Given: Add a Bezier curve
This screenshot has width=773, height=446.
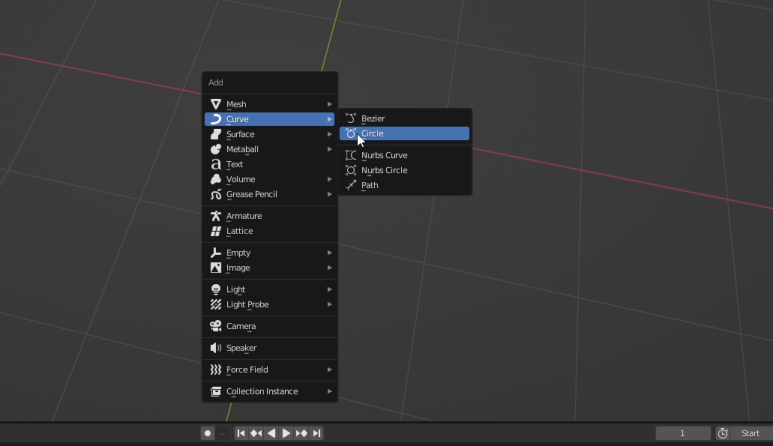Looking at the screenshot, I should (x=404, y=118).
